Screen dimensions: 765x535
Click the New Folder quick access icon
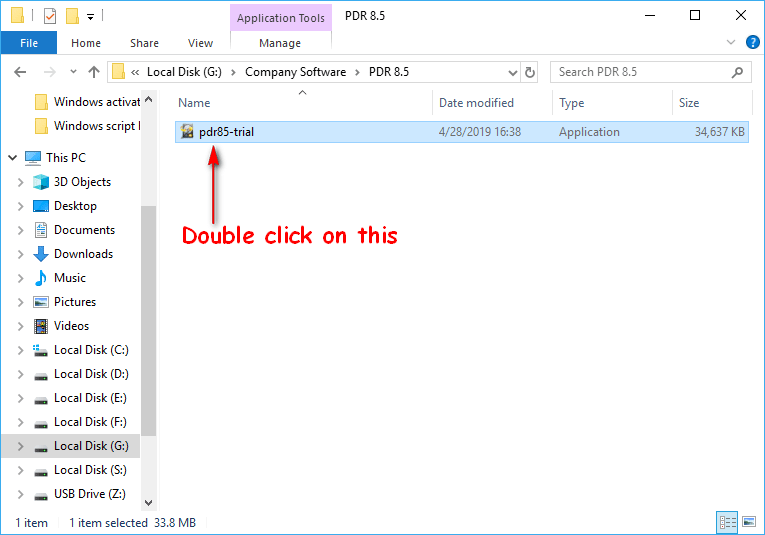pos(72,16)
